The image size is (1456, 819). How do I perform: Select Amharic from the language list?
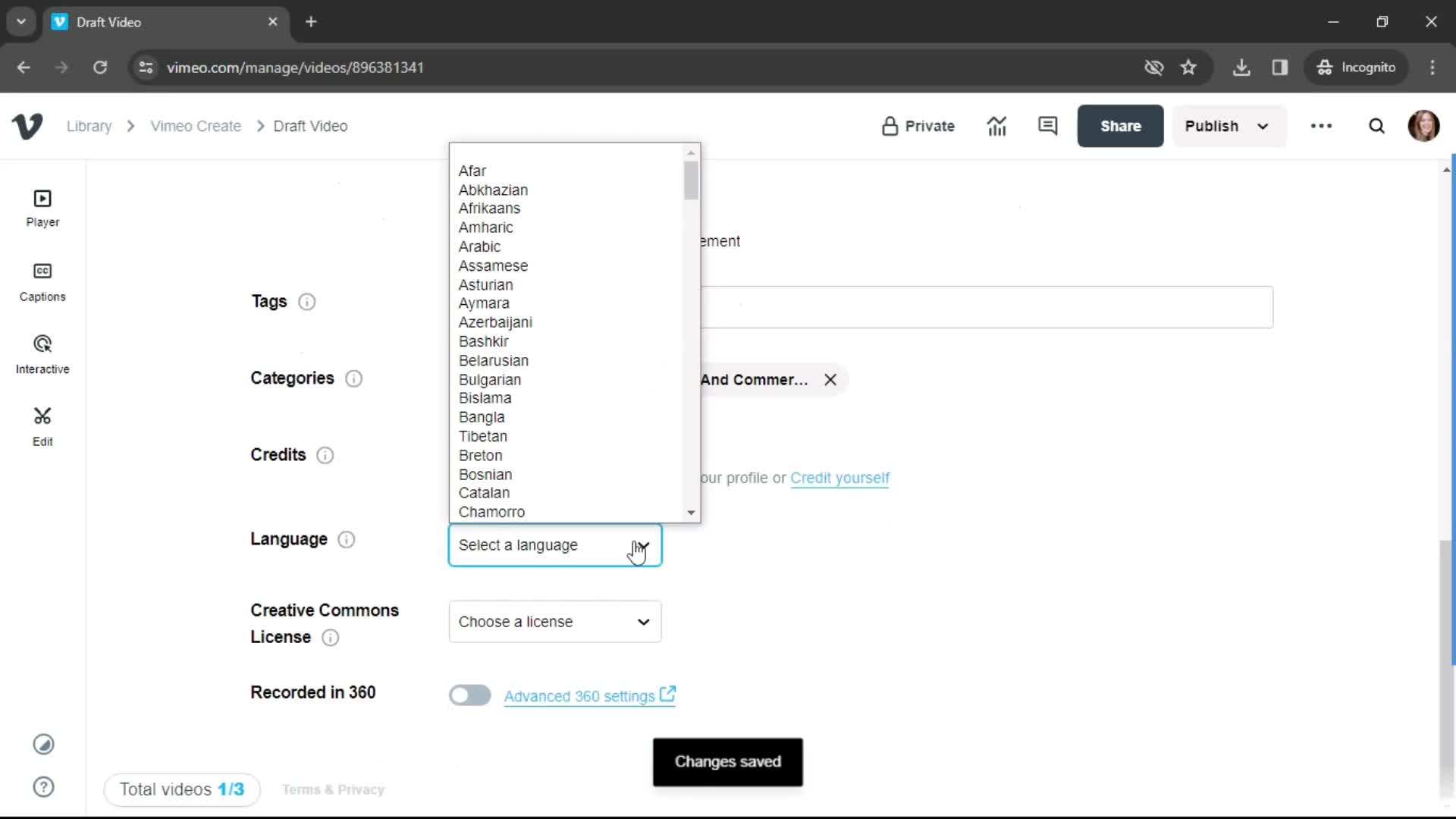(485, 227)
